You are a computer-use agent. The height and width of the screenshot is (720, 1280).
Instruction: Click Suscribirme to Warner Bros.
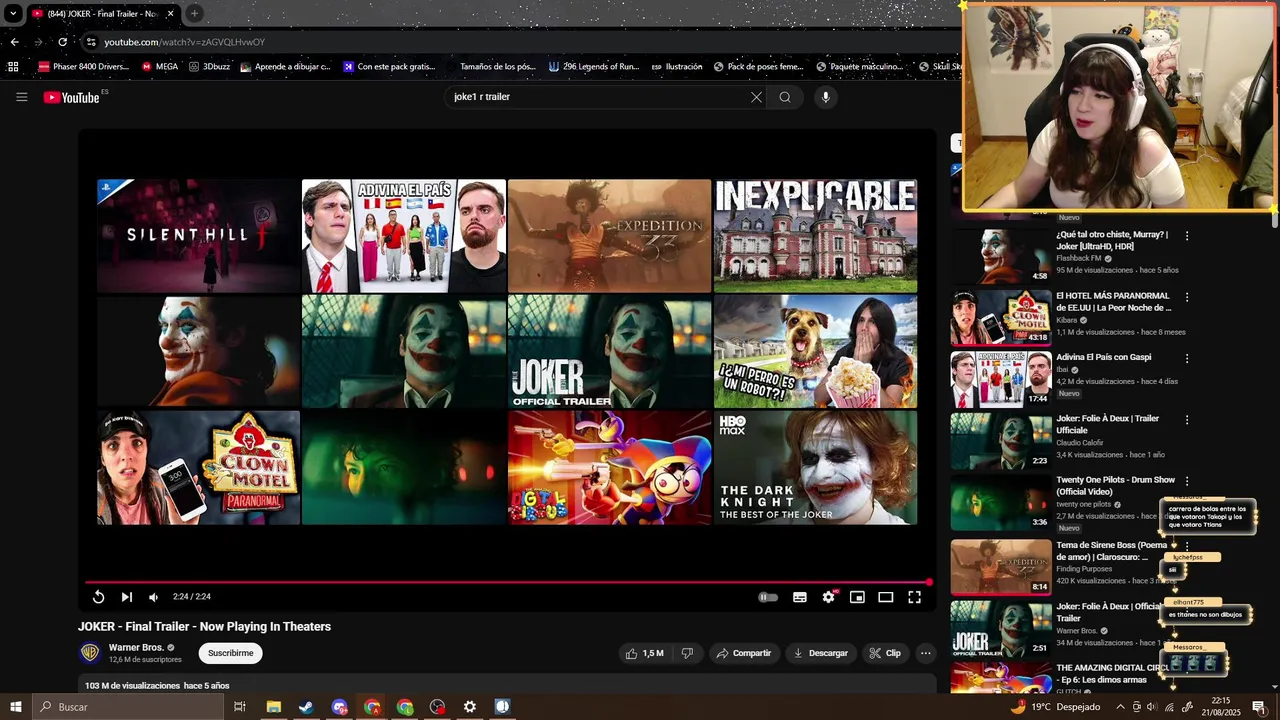(231, 653)
